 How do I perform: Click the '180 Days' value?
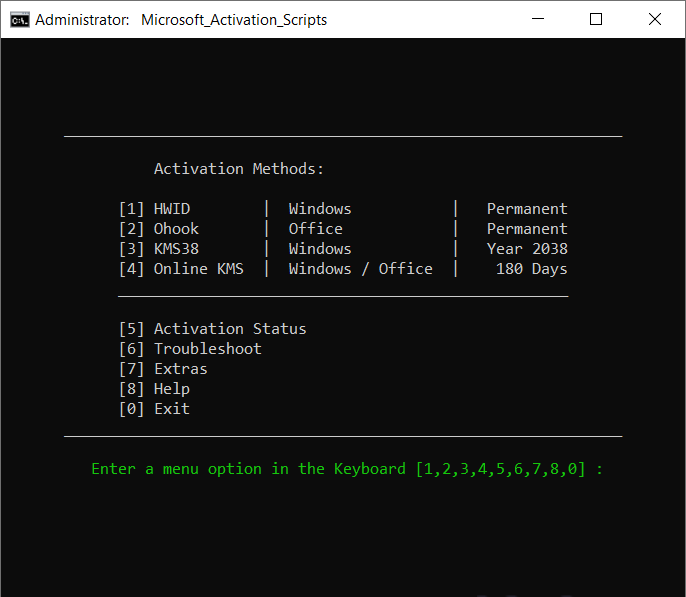point(532,269)
